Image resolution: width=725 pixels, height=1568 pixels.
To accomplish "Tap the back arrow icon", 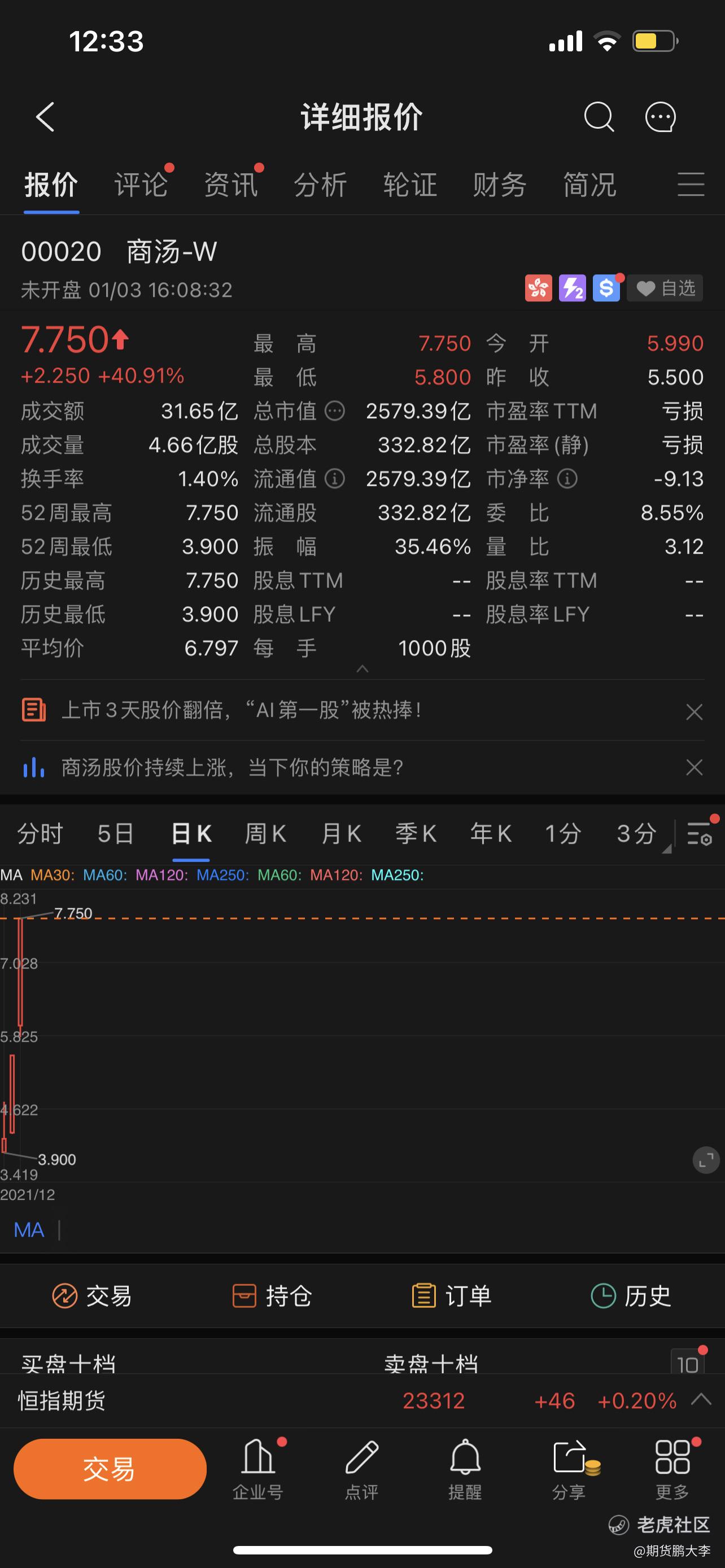I will (x=46, y=116).
